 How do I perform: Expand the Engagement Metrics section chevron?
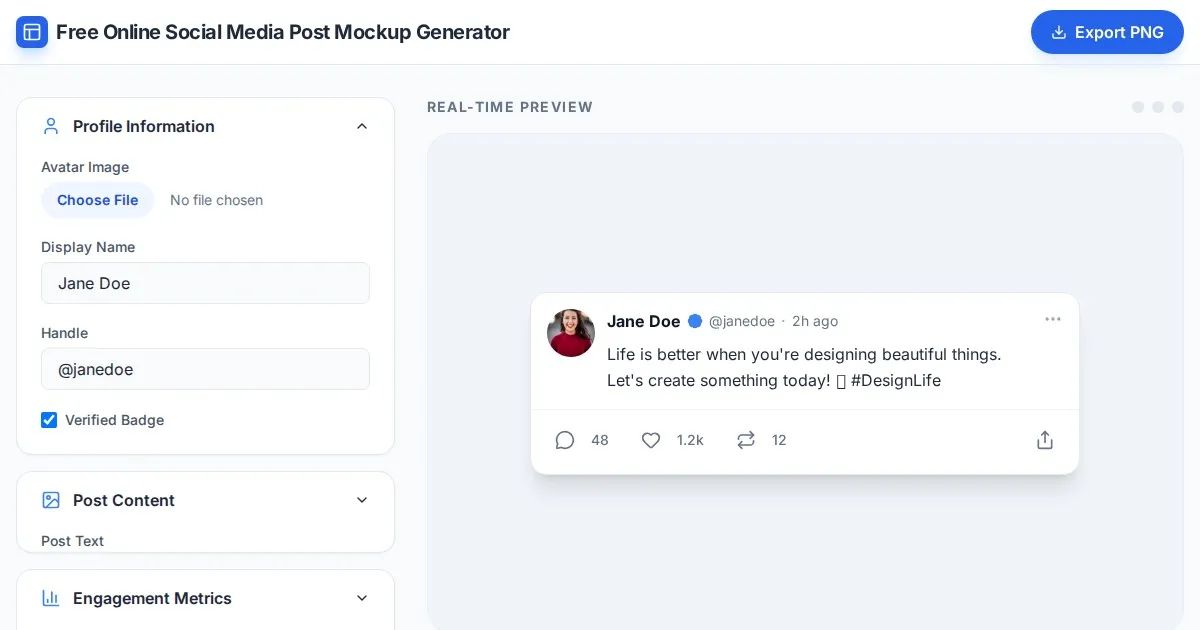coord(362,598)
